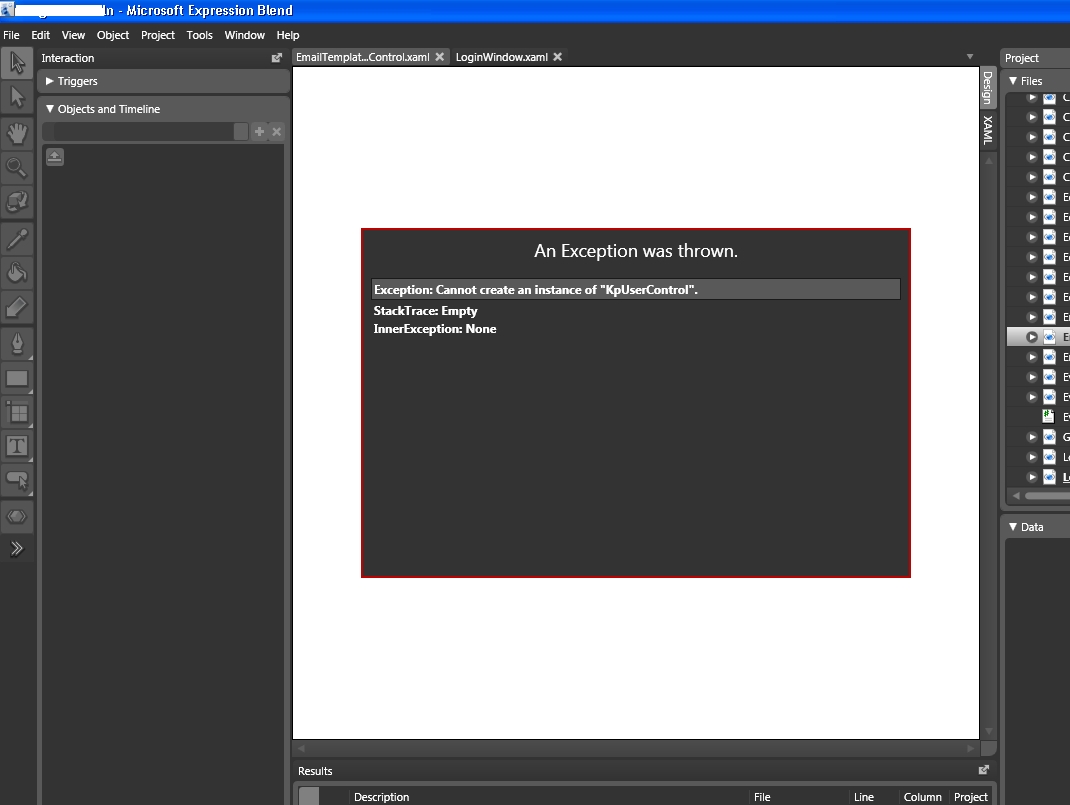Sort results by File column
1070x805 pixels.
click(762, 797)
